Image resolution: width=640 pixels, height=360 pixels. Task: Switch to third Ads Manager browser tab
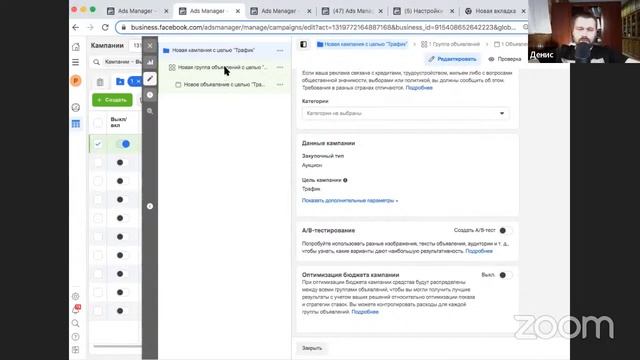point(282,11)
